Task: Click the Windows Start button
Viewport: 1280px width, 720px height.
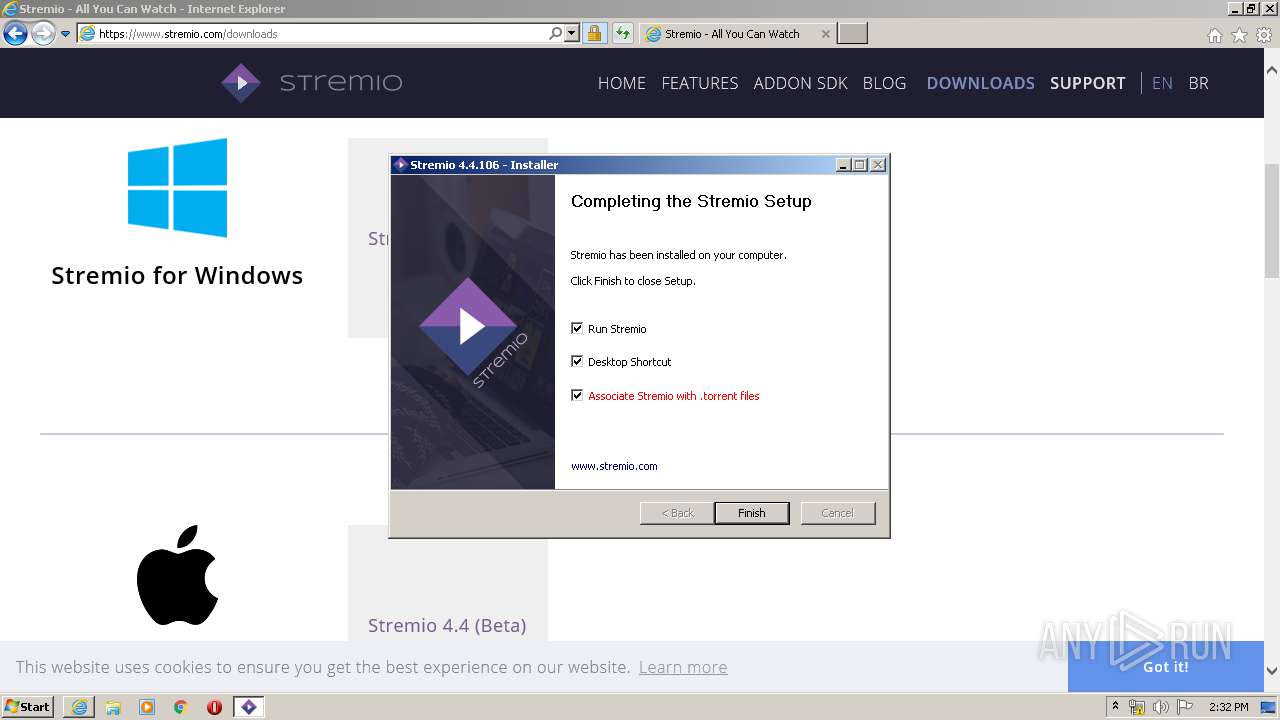Action: 28,706
